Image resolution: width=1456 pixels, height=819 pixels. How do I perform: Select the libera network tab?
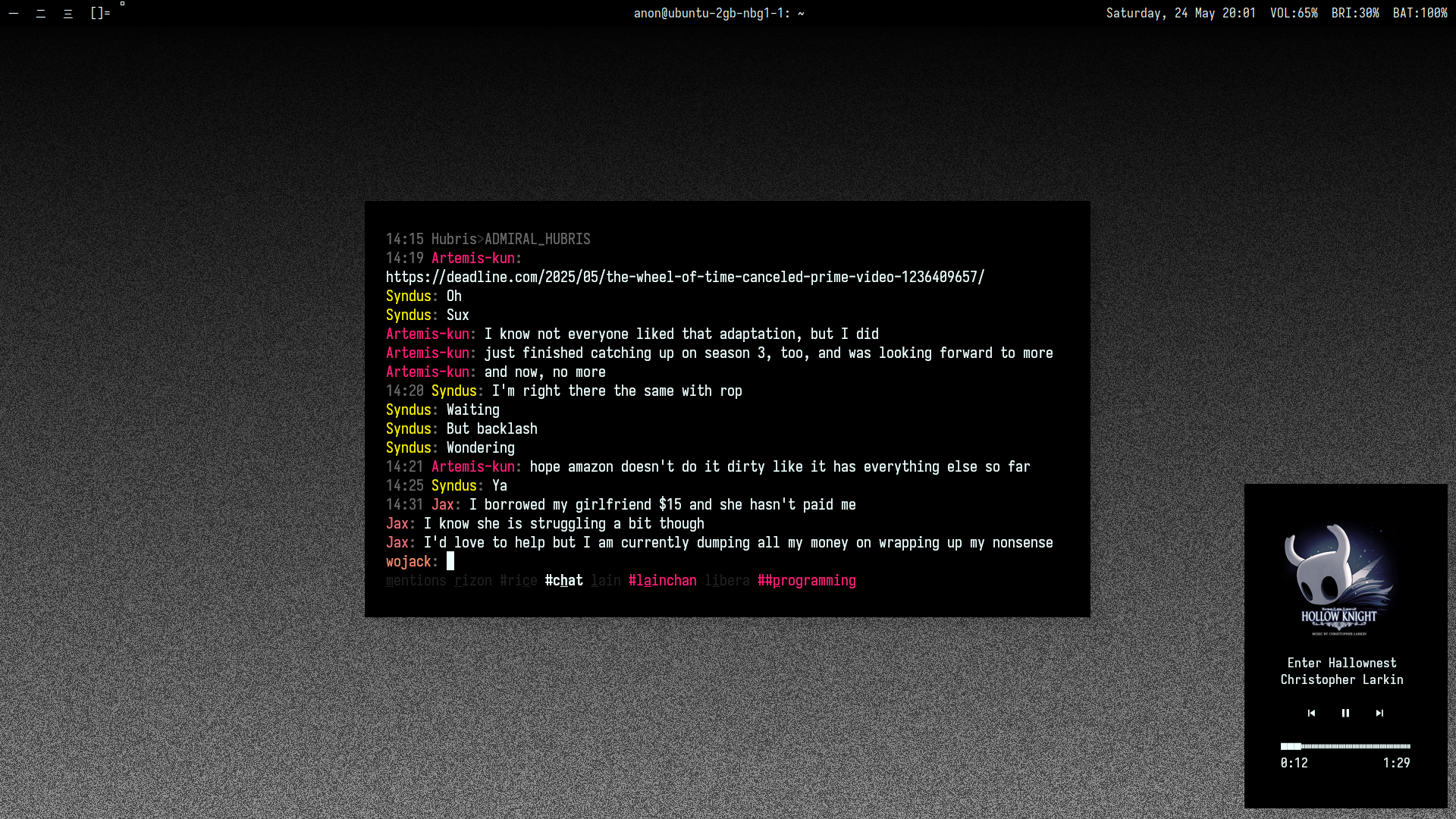point(726,580)
